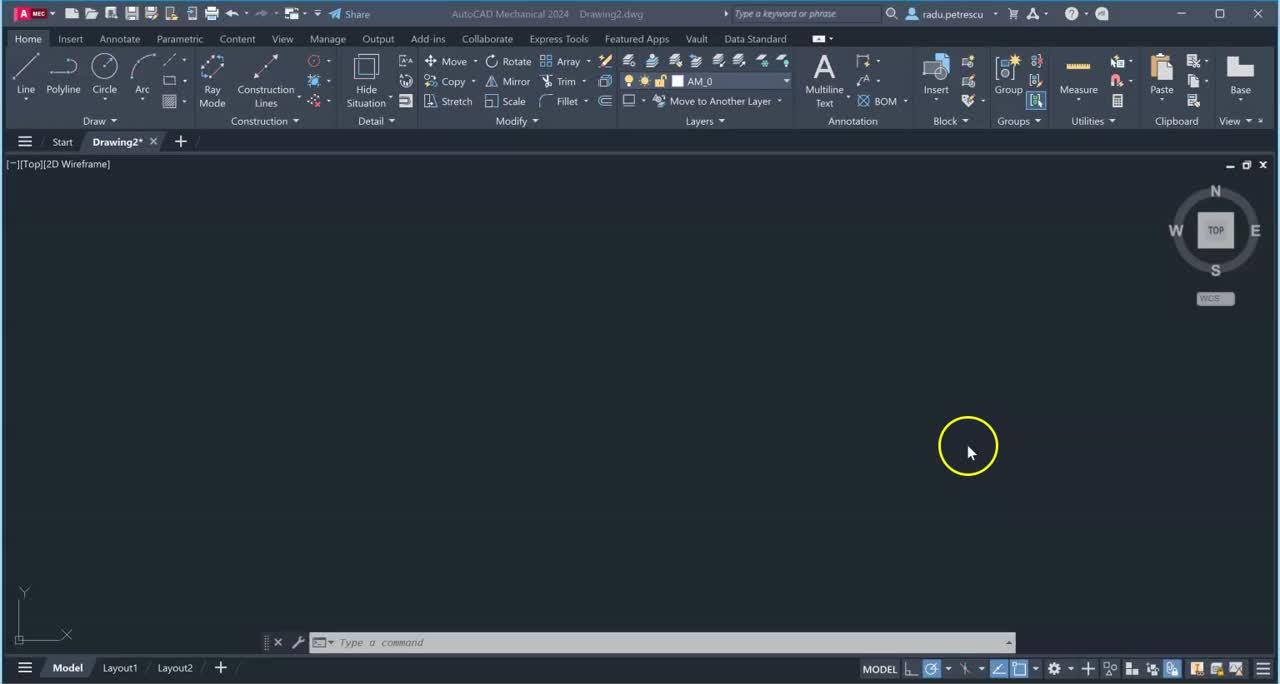Add a new layout with plus button
This screenshot has width=1280, height=684.
[220, 668]
